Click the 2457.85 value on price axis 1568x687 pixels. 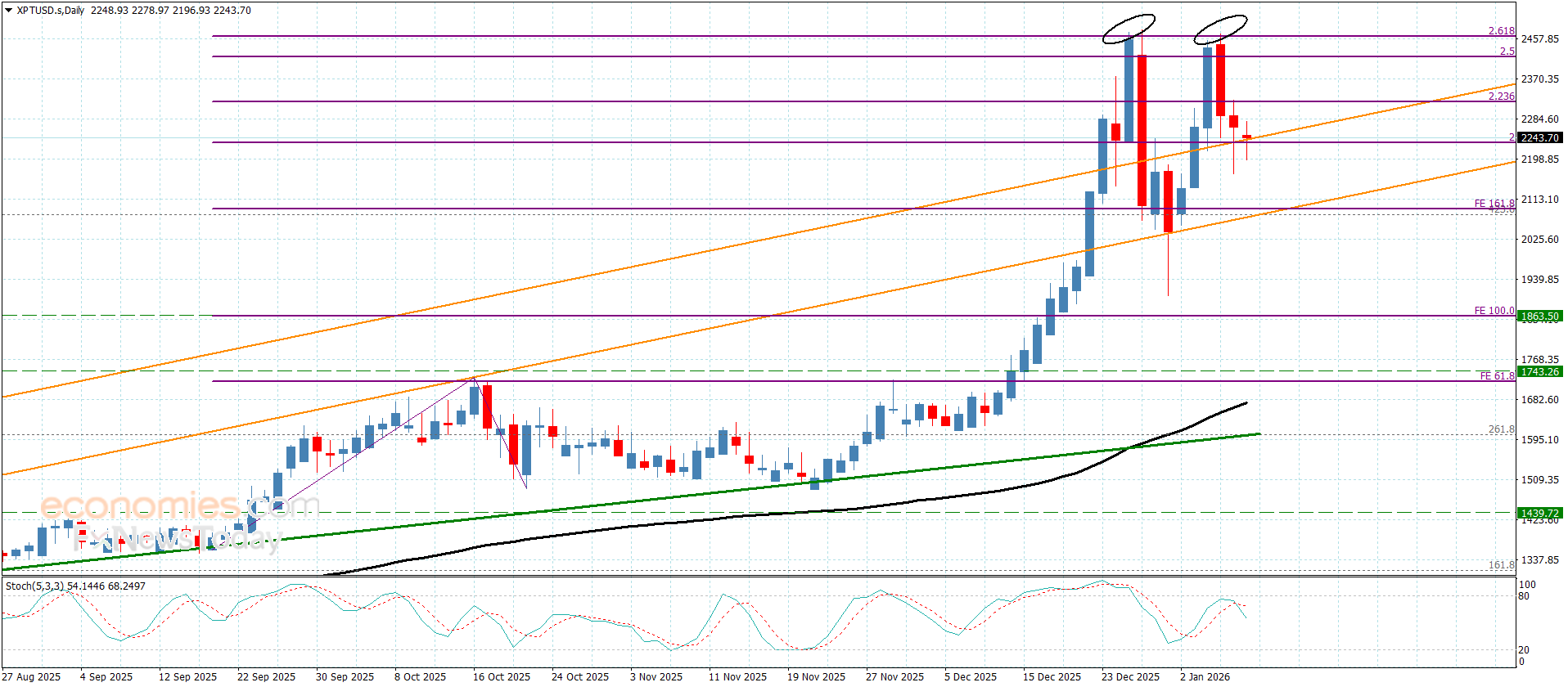[x=1539, y=39]
